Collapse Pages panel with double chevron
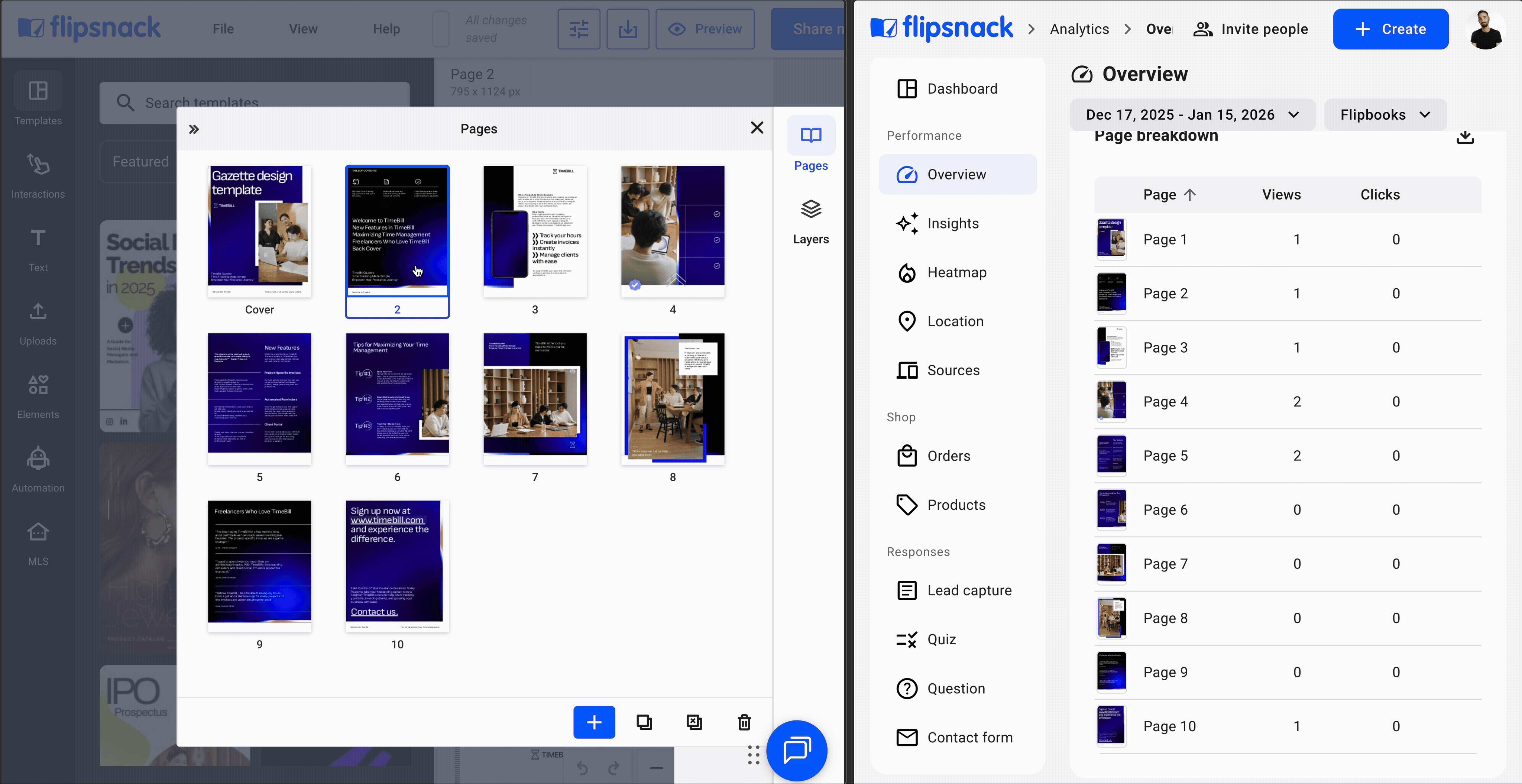The width and height of the screenshot is (1522, 784). (194, 129)
